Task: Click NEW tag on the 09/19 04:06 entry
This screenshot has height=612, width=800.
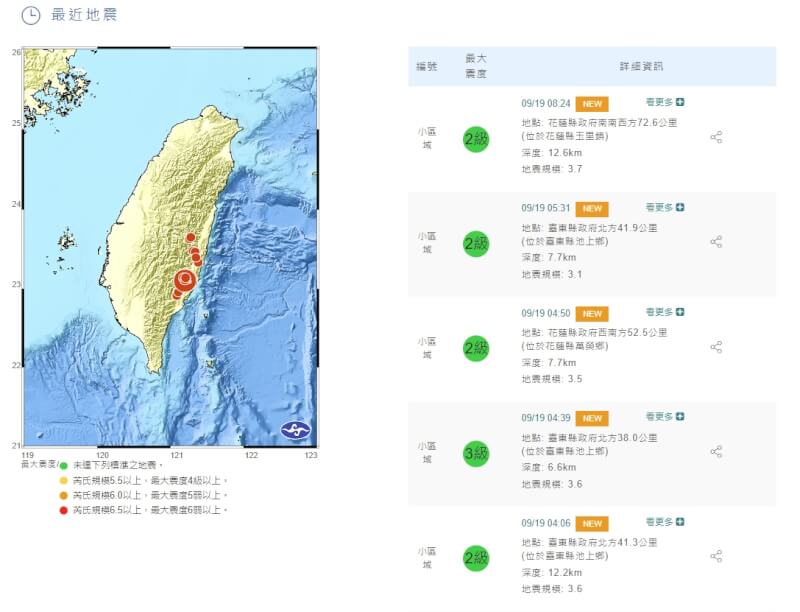Action: (x=592, y=524)
